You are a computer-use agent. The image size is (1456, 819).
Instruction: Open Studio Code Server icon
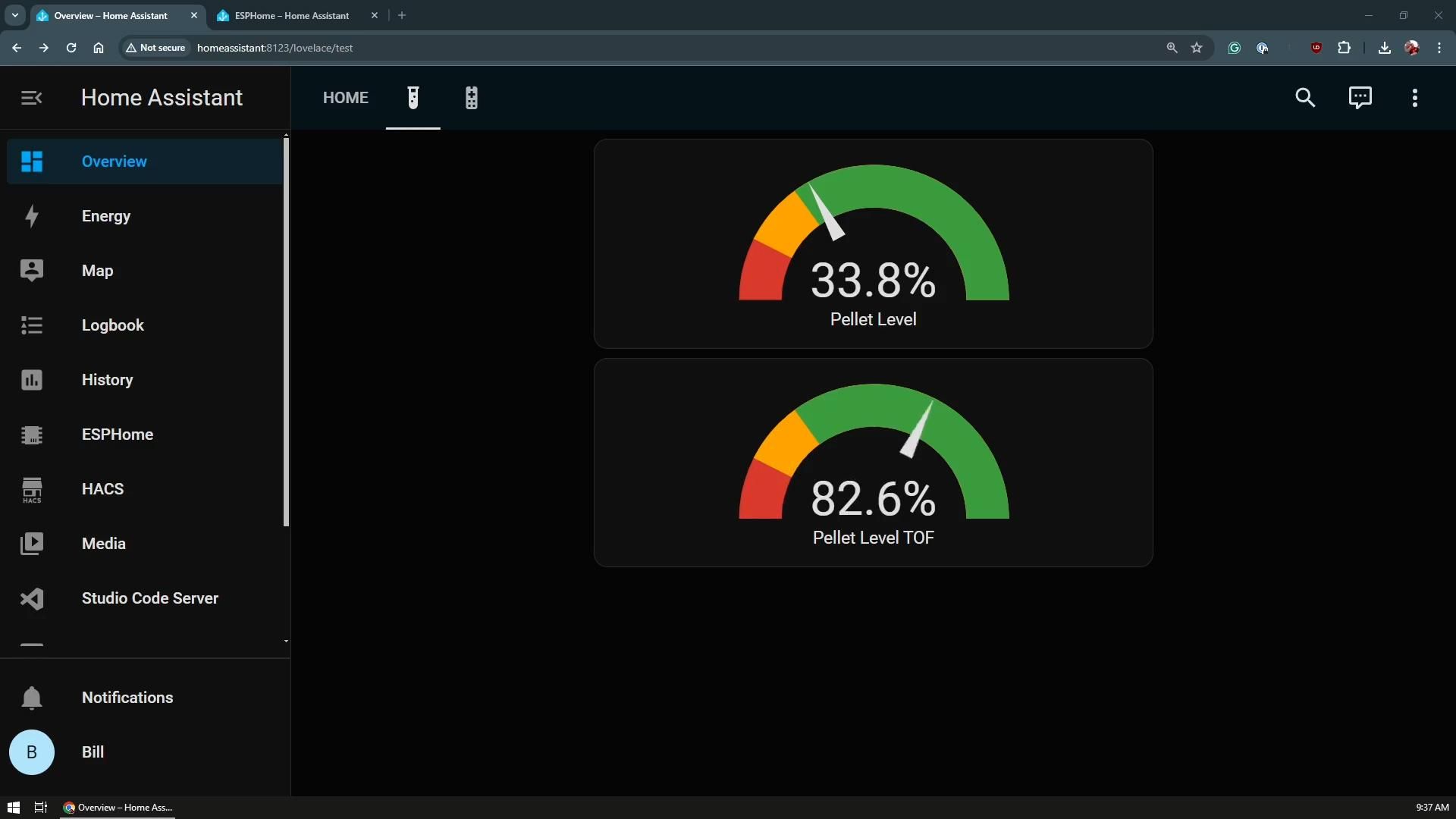(31, 598)
